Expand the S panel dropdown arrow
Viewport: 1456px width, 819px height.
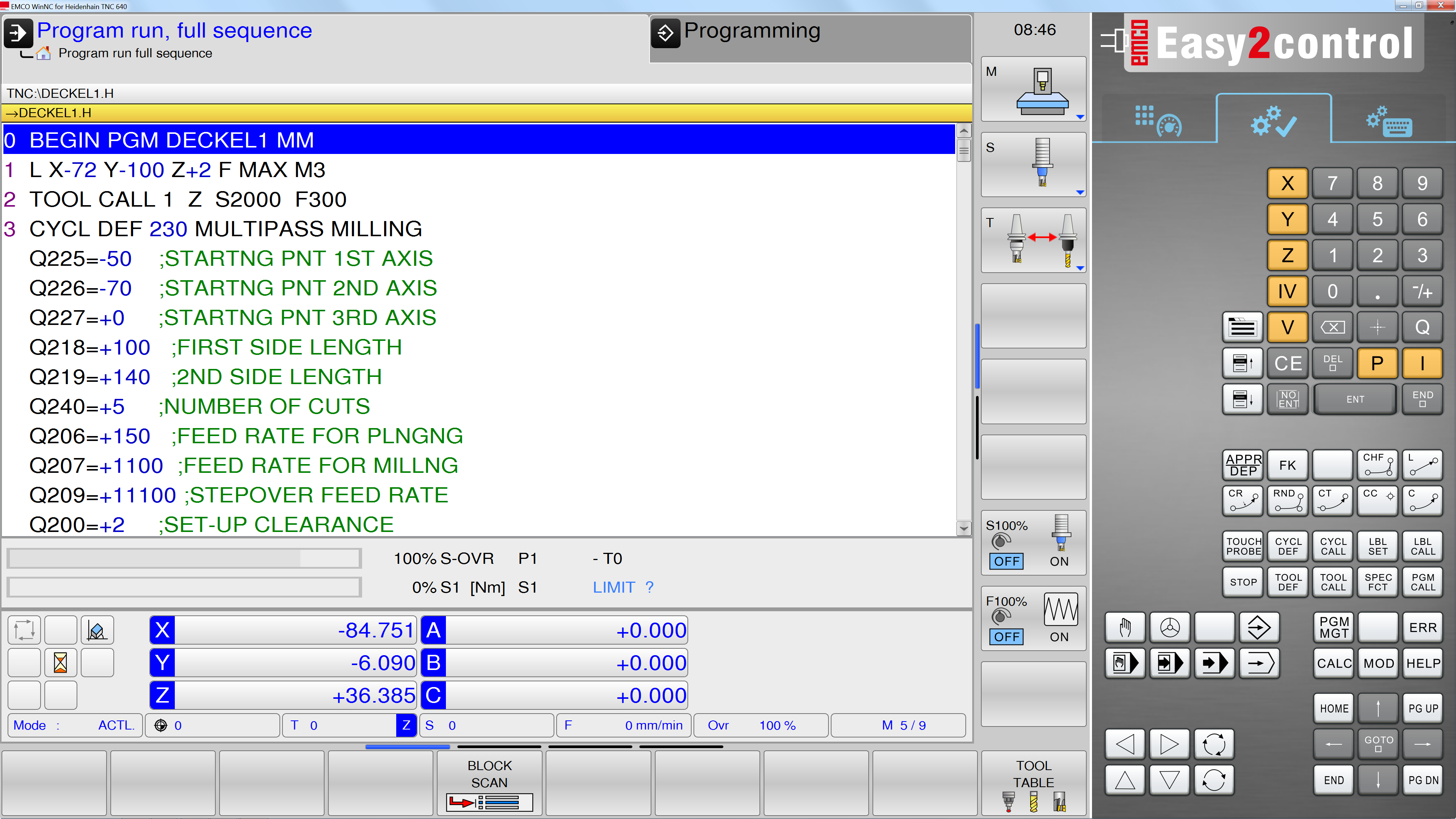[1079, 193]
